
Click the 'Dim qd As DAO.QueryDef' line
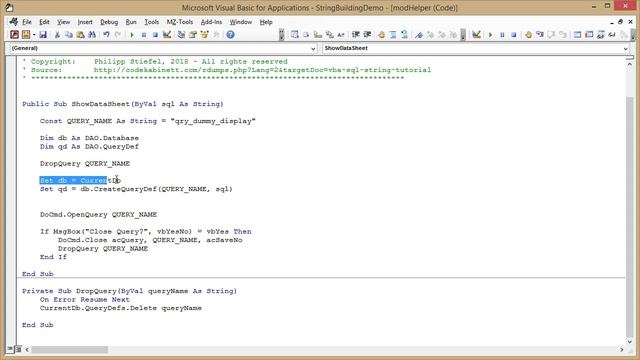[x=89, y=147]
